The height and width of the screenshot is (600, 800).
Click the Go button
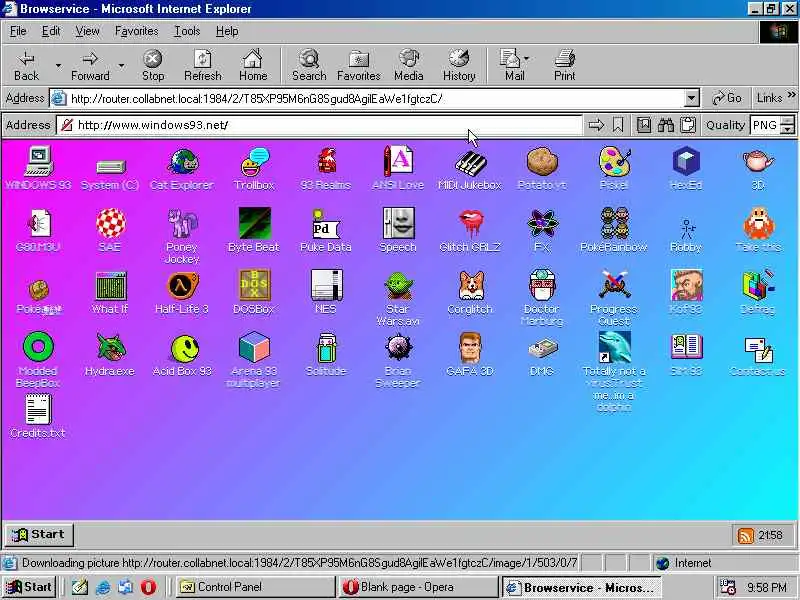tap(727, 97)
